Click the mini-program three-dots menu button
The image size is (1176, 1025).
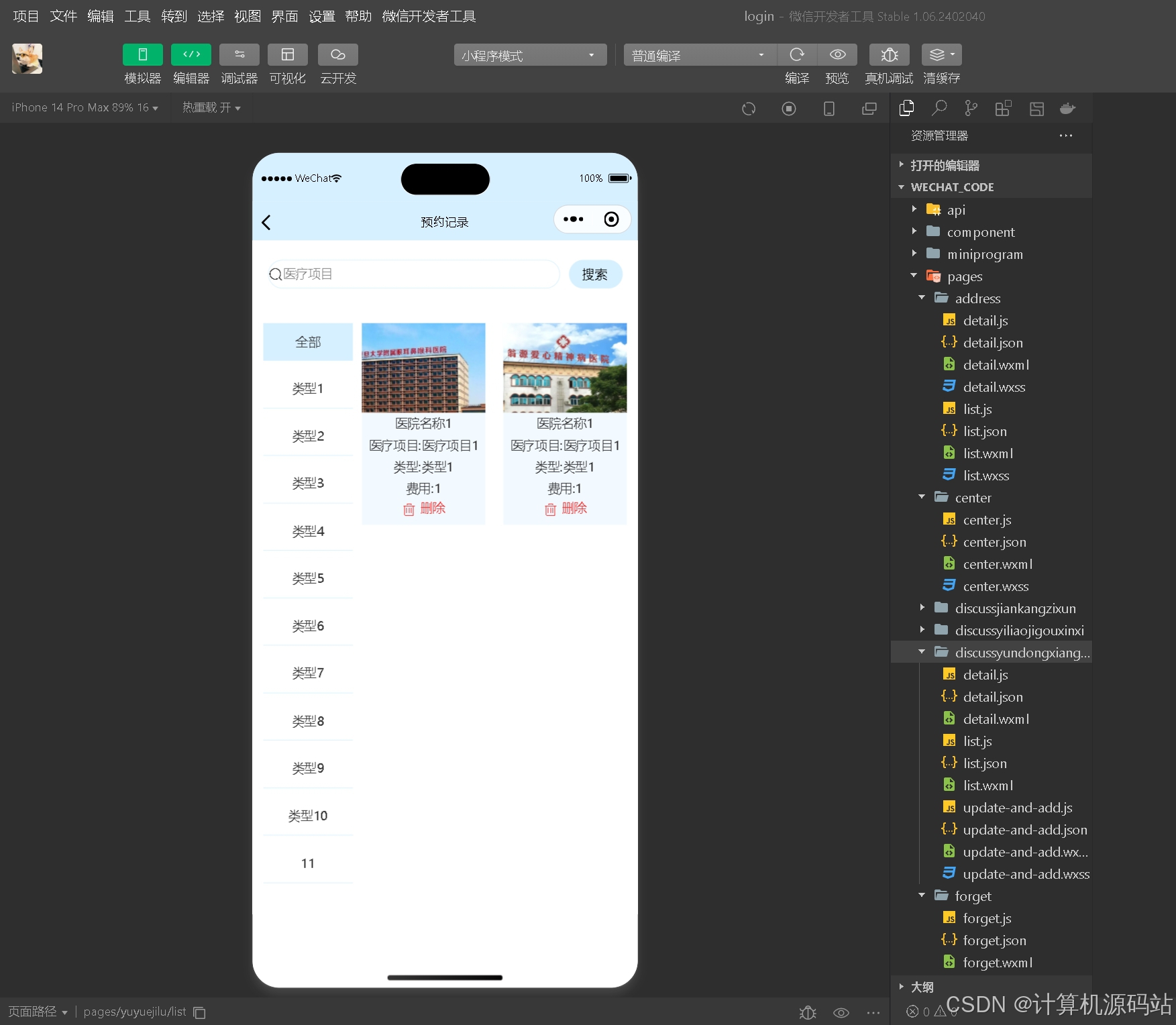point(574,219)
